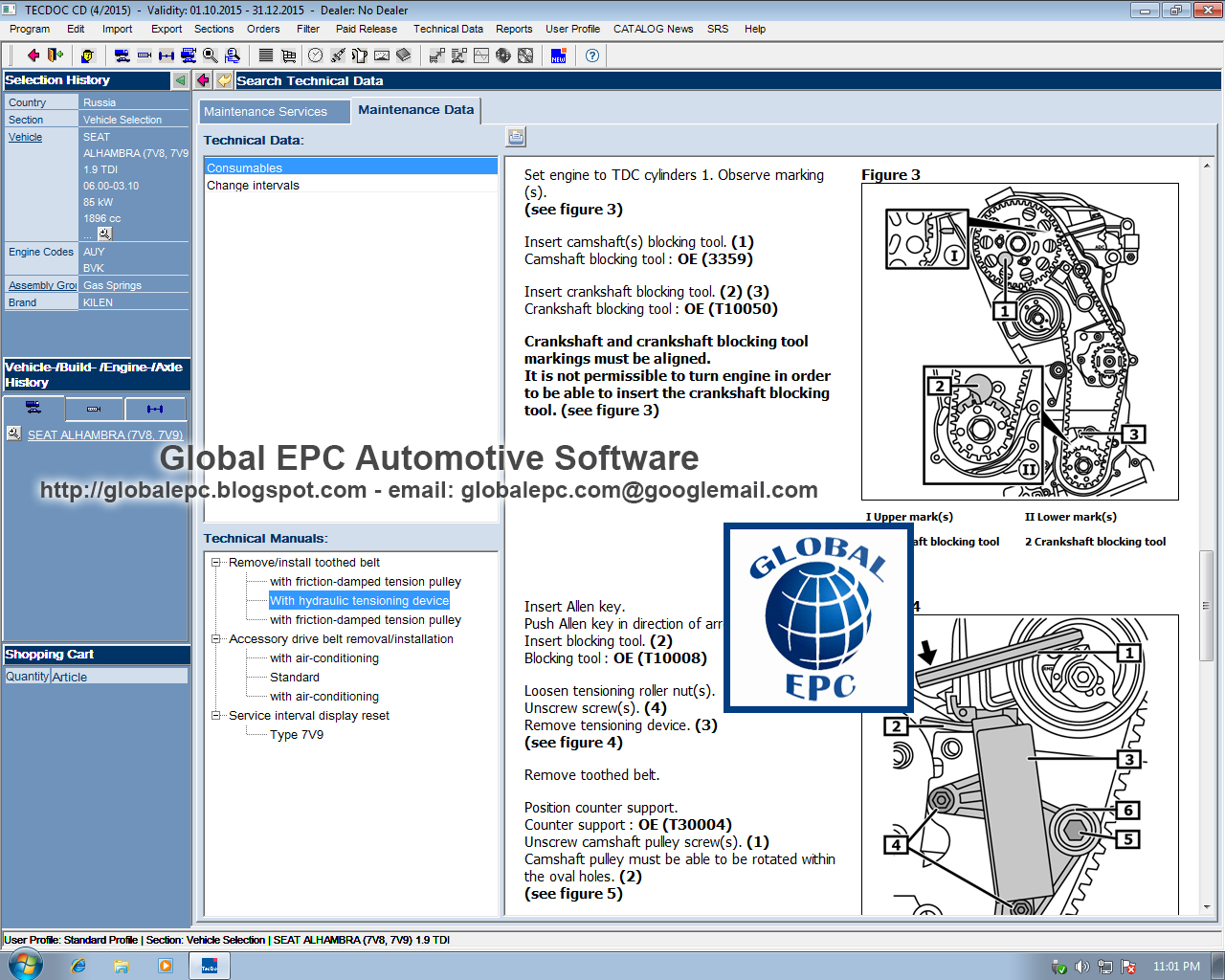Collapse the Accessory drive belt removal/installation node
This screenshot has height=980, width=1225.
point(216,639)
